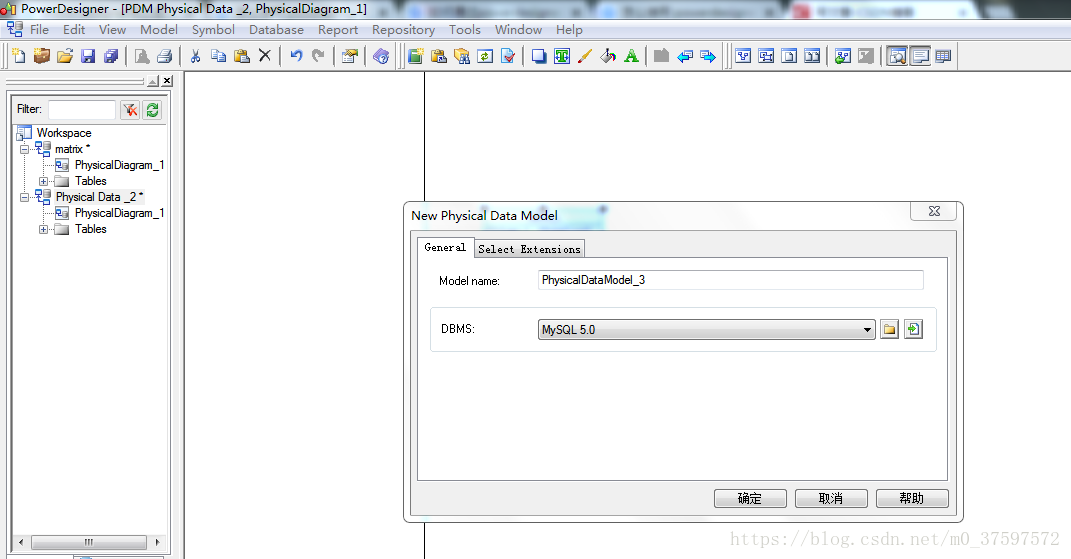Open the File menu
1071x559 pixels.
point(39,29)
